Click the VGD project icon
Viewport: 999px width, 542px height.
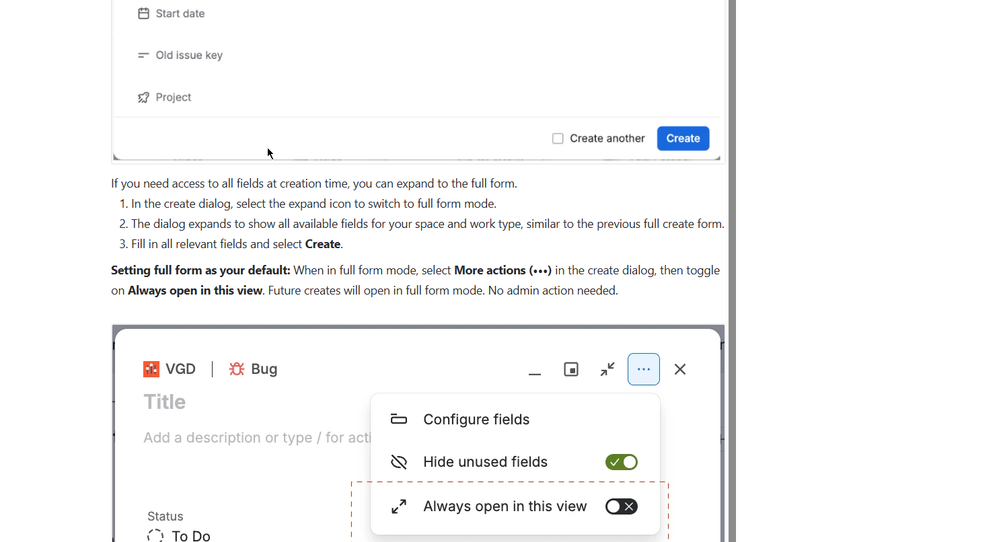click(151, 369)
